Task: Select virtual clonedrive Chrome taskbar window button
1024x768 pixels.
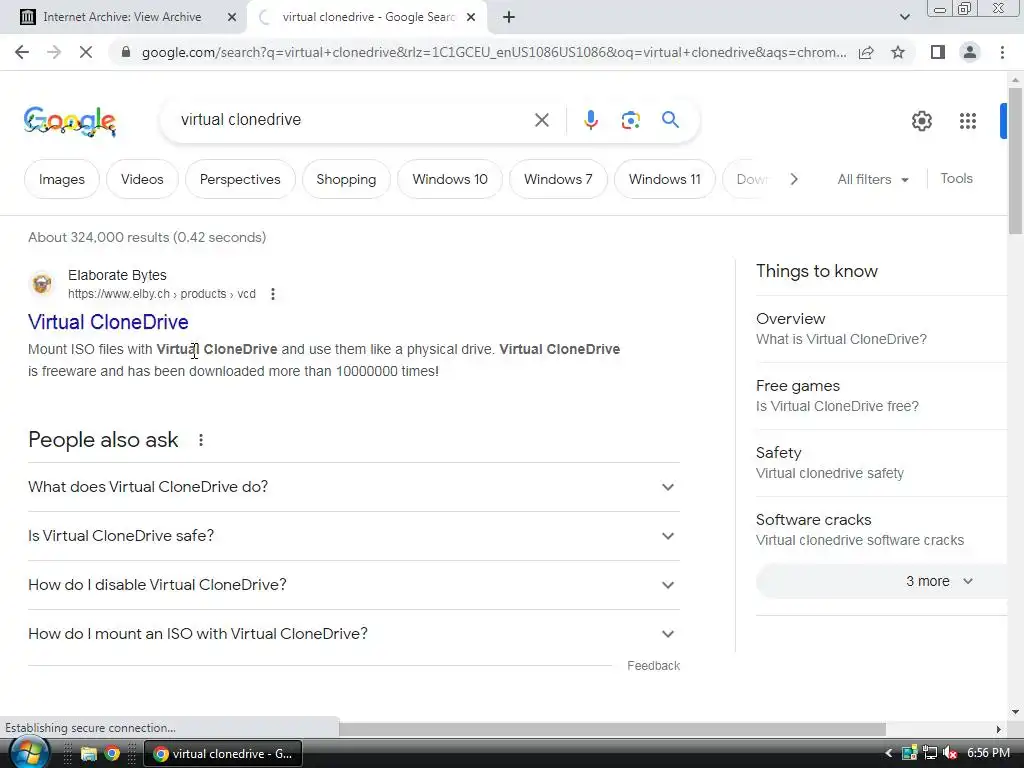Action: click(x=222, y=754)
